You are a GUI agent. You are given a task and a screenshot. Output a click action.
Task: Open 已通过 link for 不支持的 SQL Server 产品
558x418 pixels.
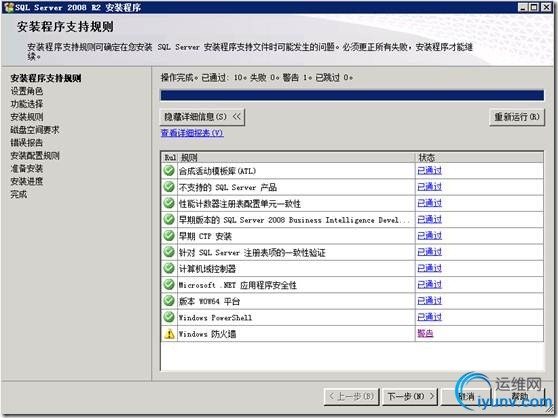430,187
